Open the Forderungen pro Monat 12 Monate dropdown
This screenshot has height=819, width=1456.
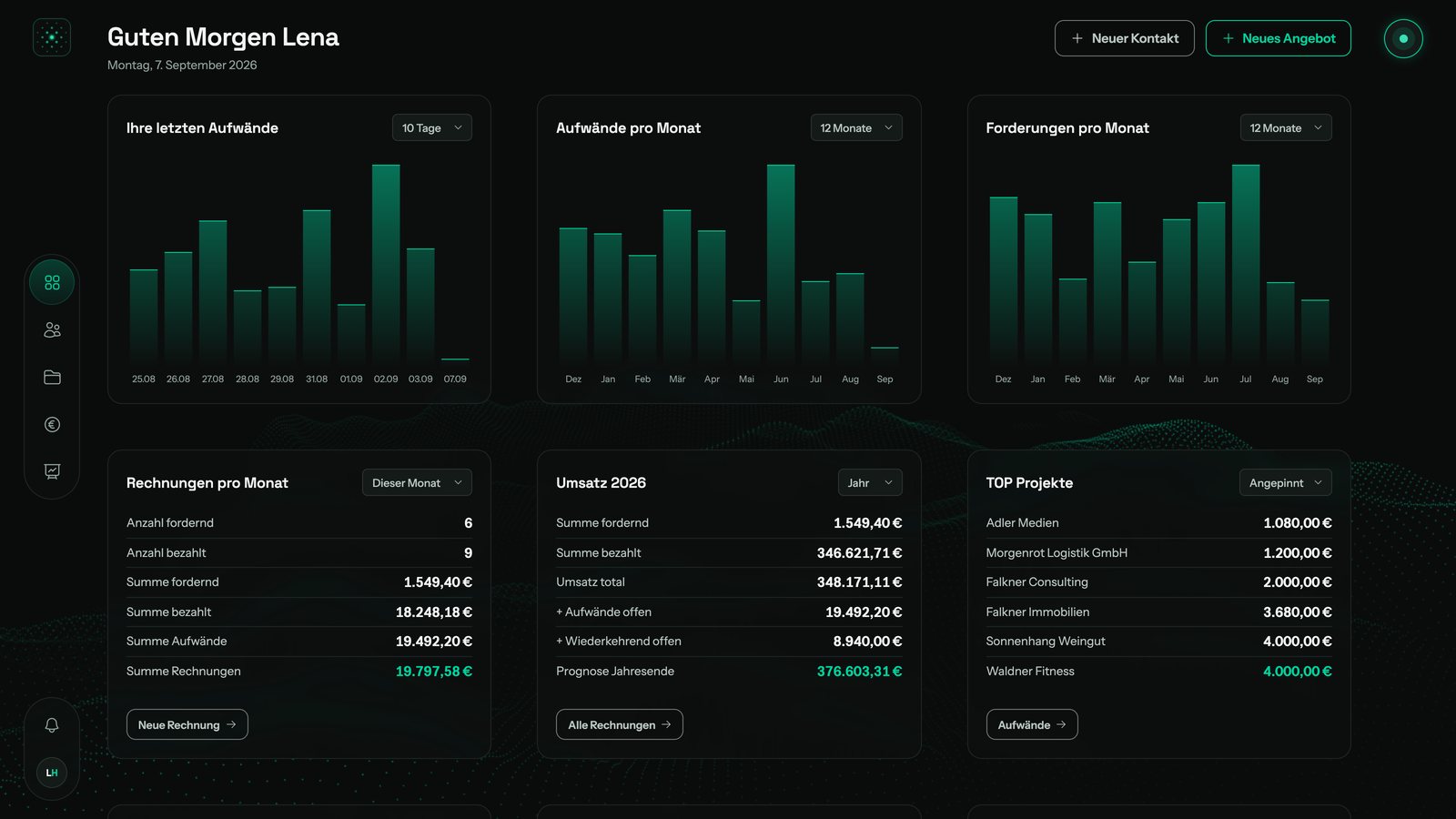[1286, 128]
